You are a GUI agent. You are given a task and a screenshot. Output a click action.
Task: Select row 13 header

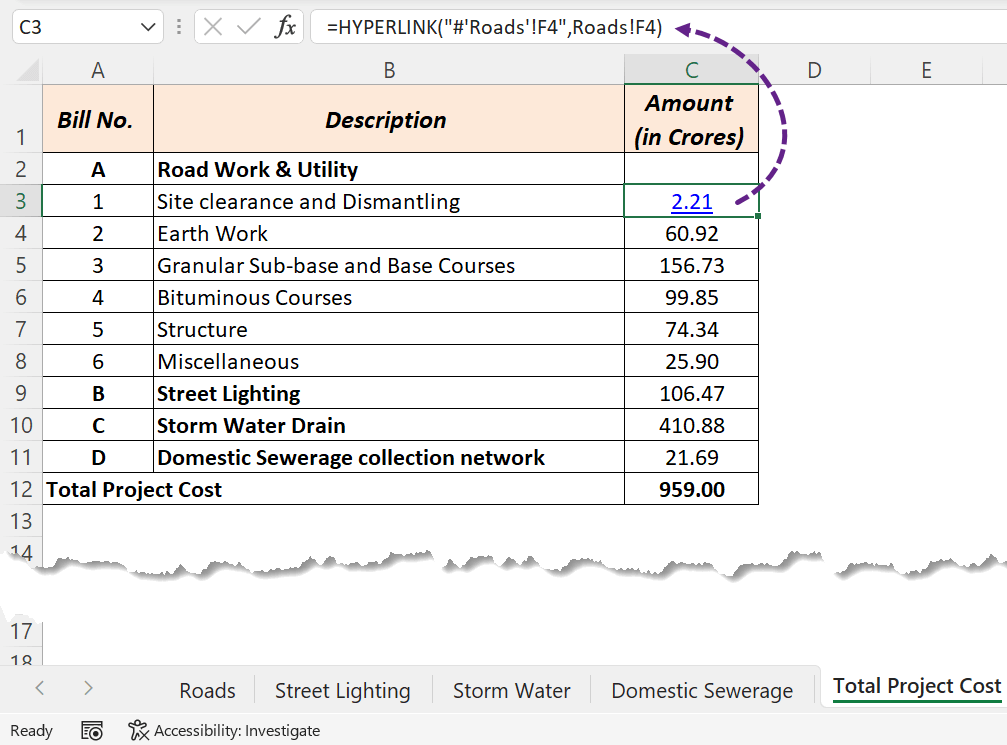21,521
